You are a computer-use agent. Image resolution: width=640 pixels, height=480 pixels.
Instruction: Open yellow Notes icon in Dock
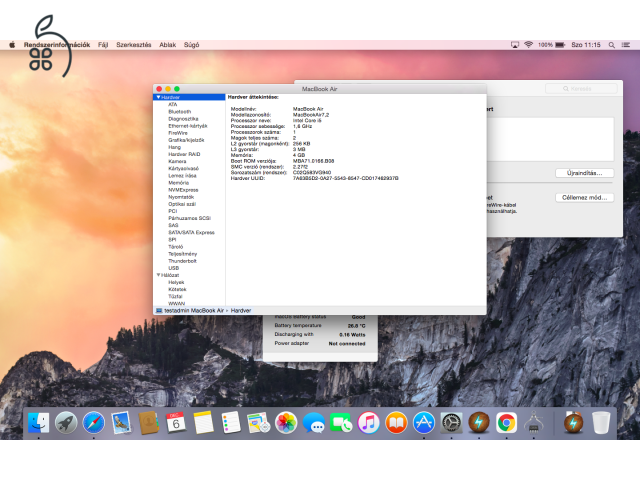coord(203,422)
